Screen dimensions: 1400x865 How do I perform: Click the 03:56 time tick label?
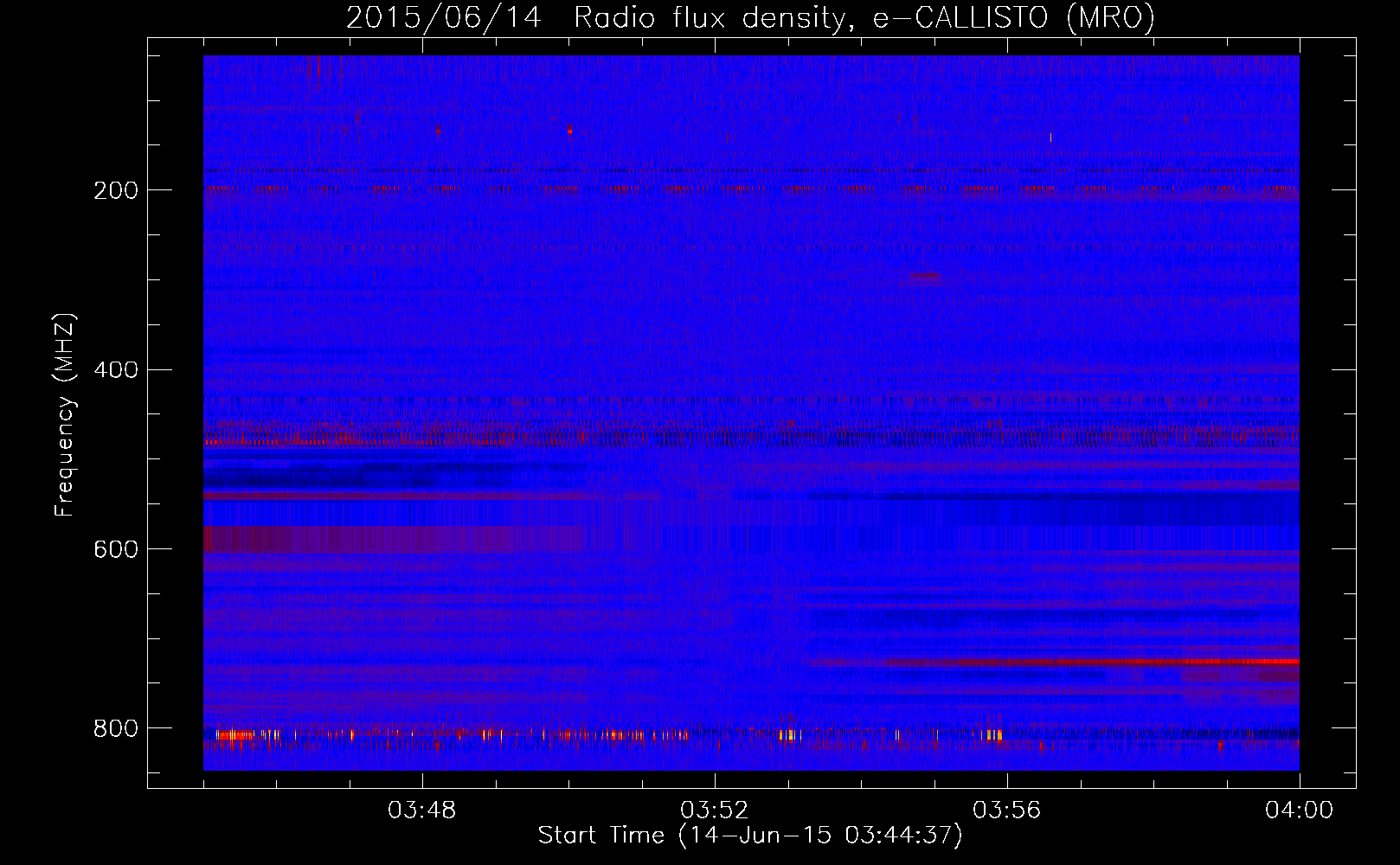point(1007,811)
